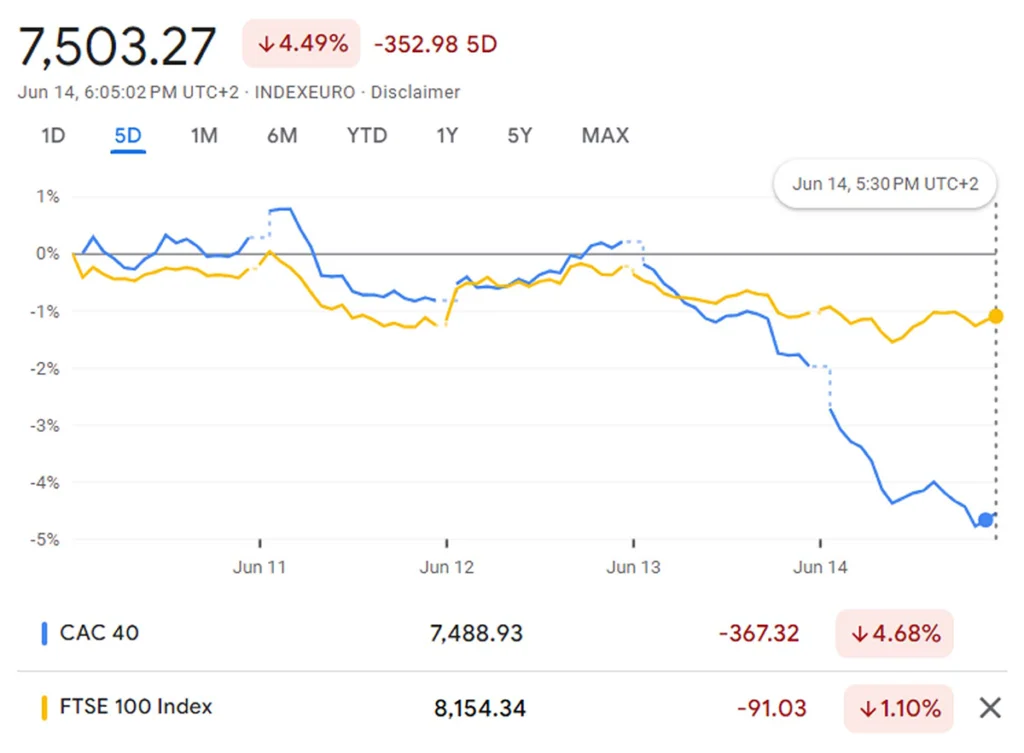
Task: View the 1Y time range
Action: coord(447,136)
